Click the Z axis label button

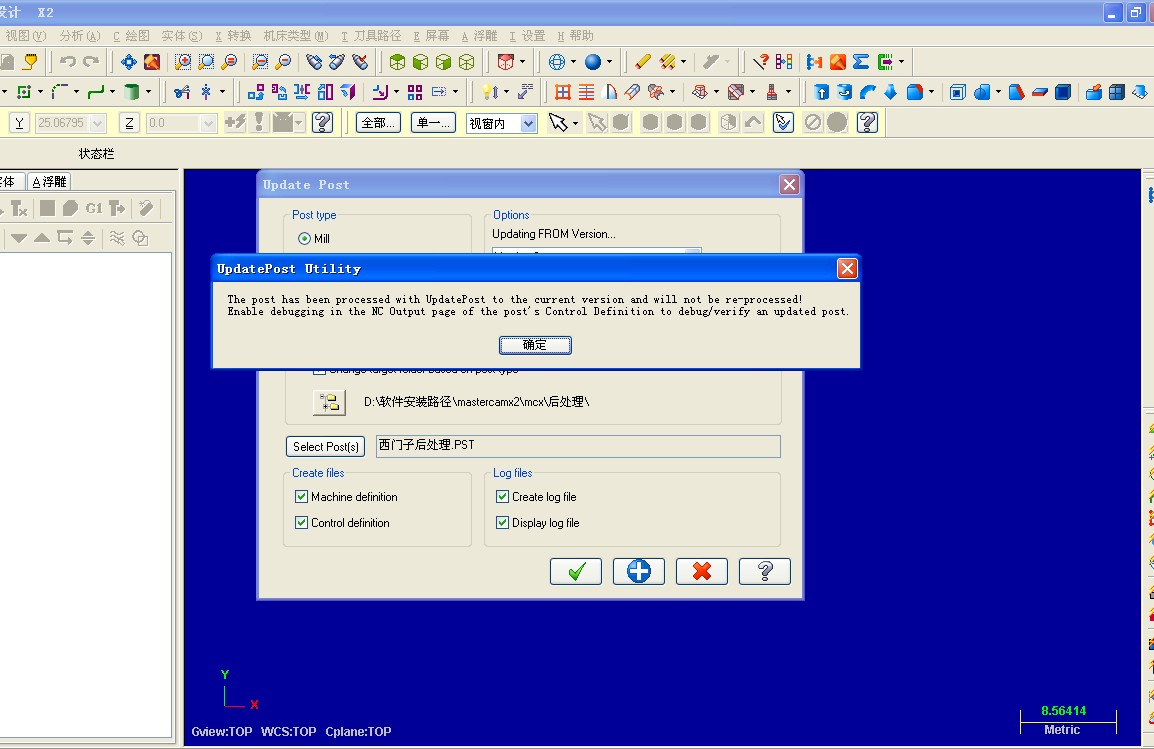point(130,123)
